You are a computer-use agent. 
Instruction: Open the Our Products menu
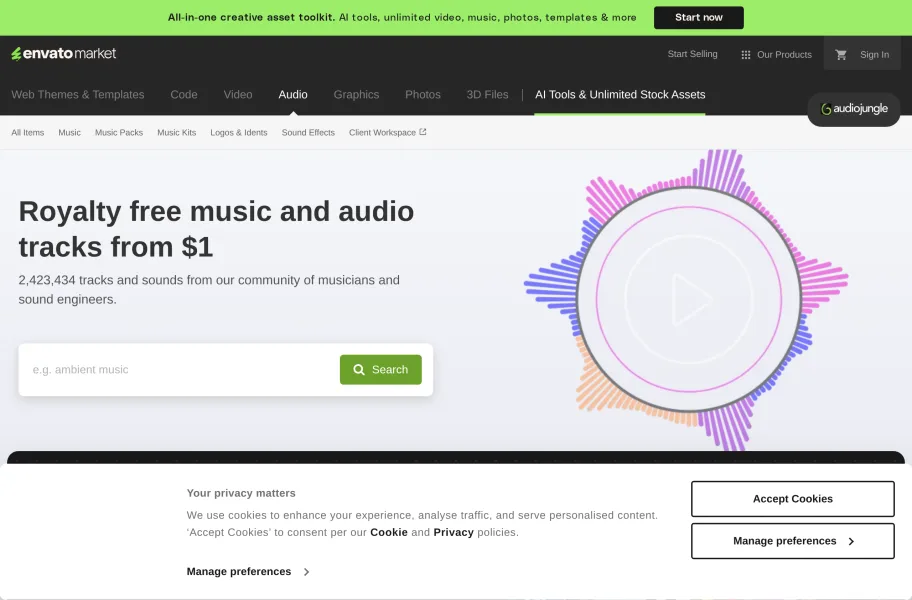tap(776, 55)
